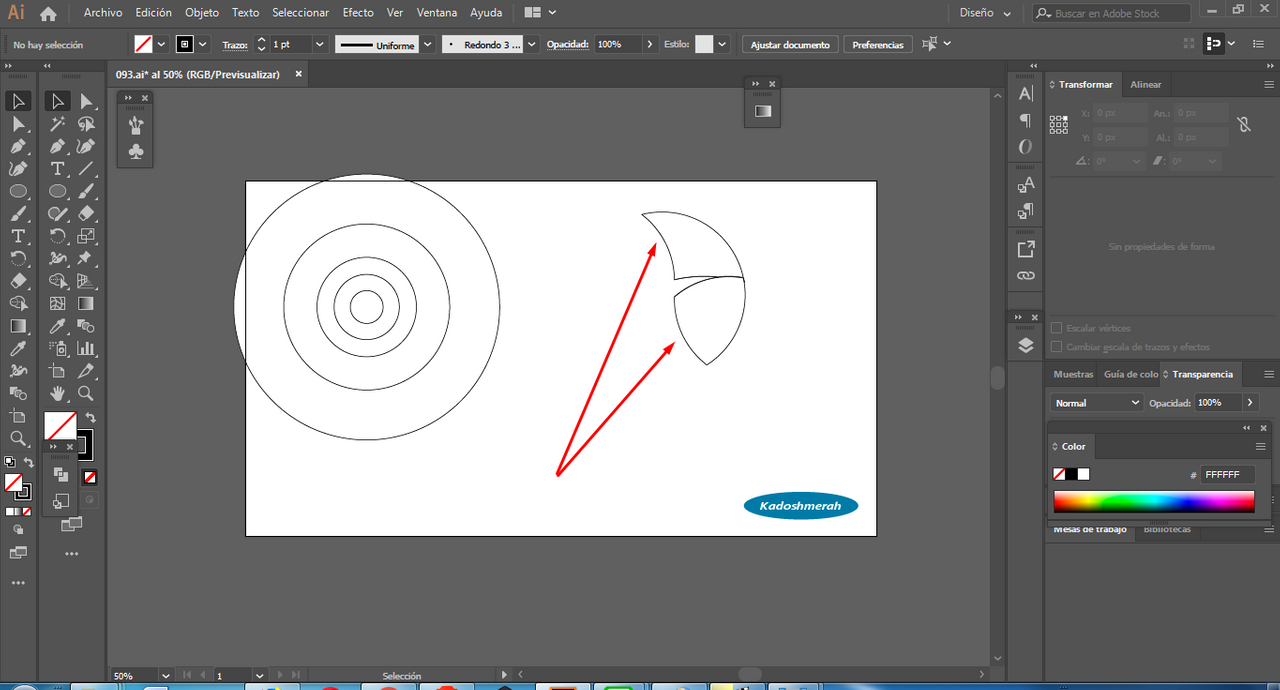The width and height of the screenshot is (1280, 690).
Task: Select the Lasso tool
Action: point(86,124)
